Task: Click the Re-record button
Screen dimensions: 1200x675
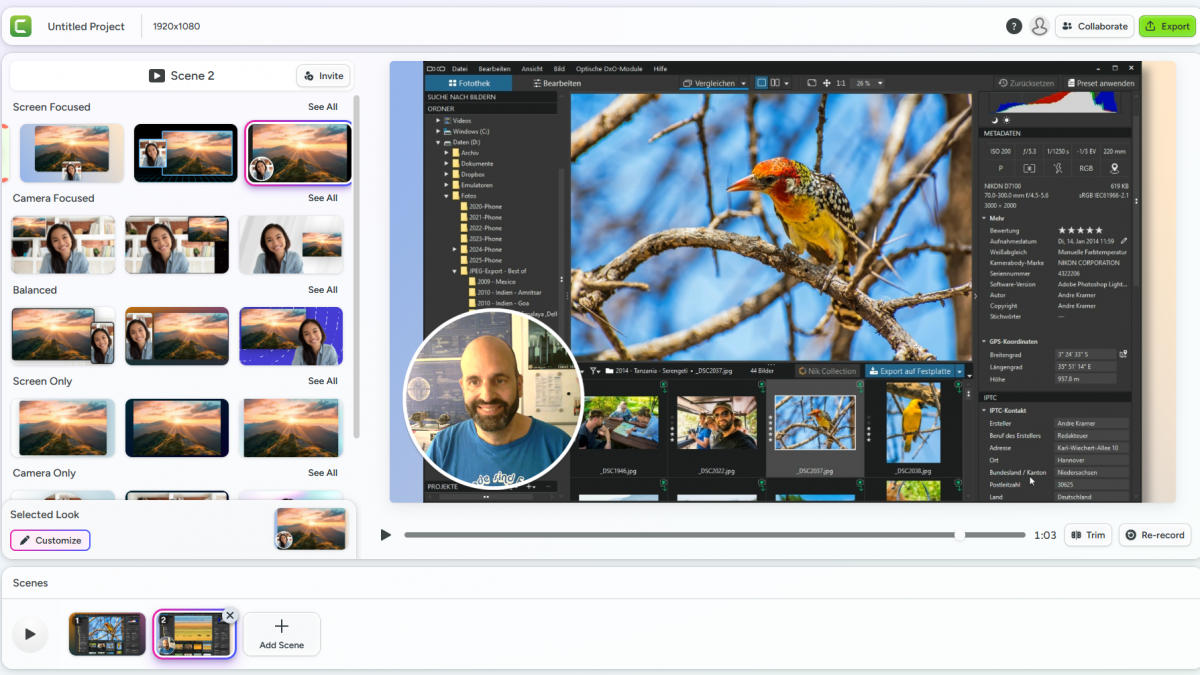Action: click(1154, 535)
